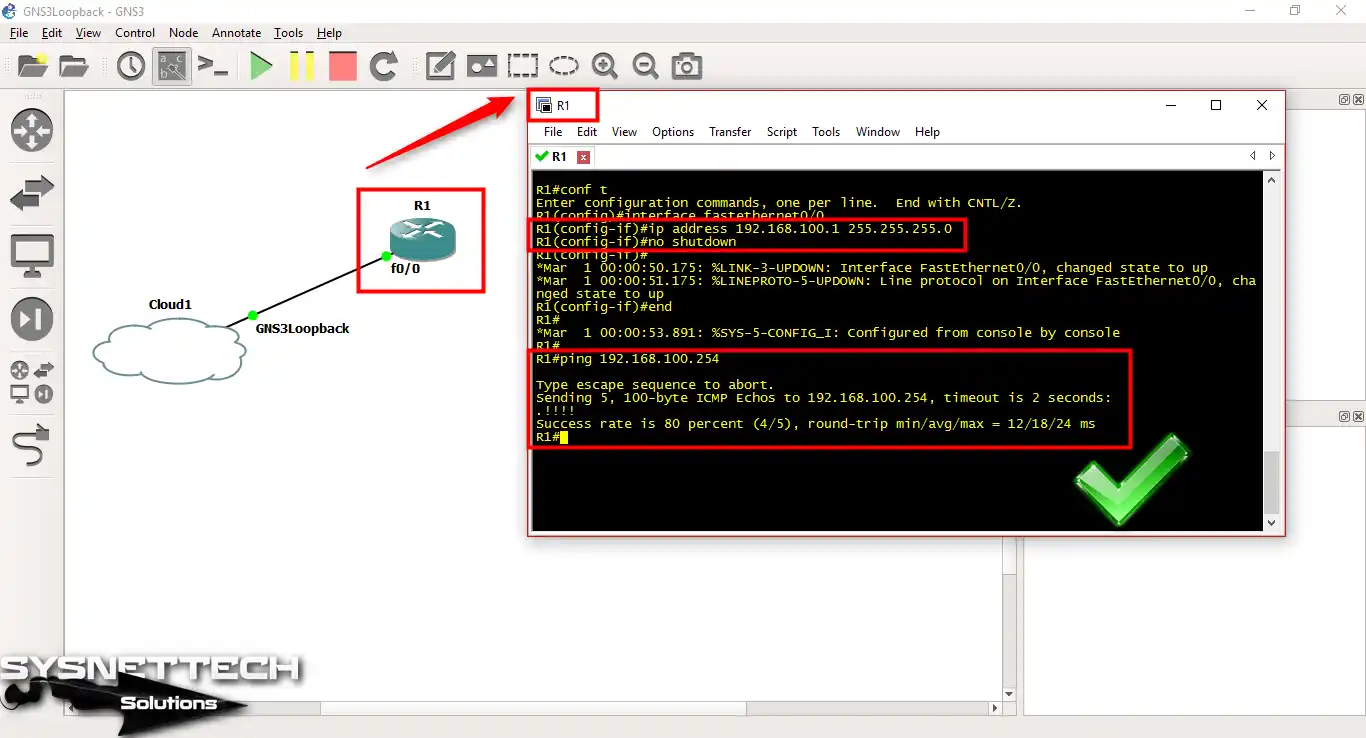Open console to all devices icon
Screen dimensions: 1366x738
coord(212,66)
